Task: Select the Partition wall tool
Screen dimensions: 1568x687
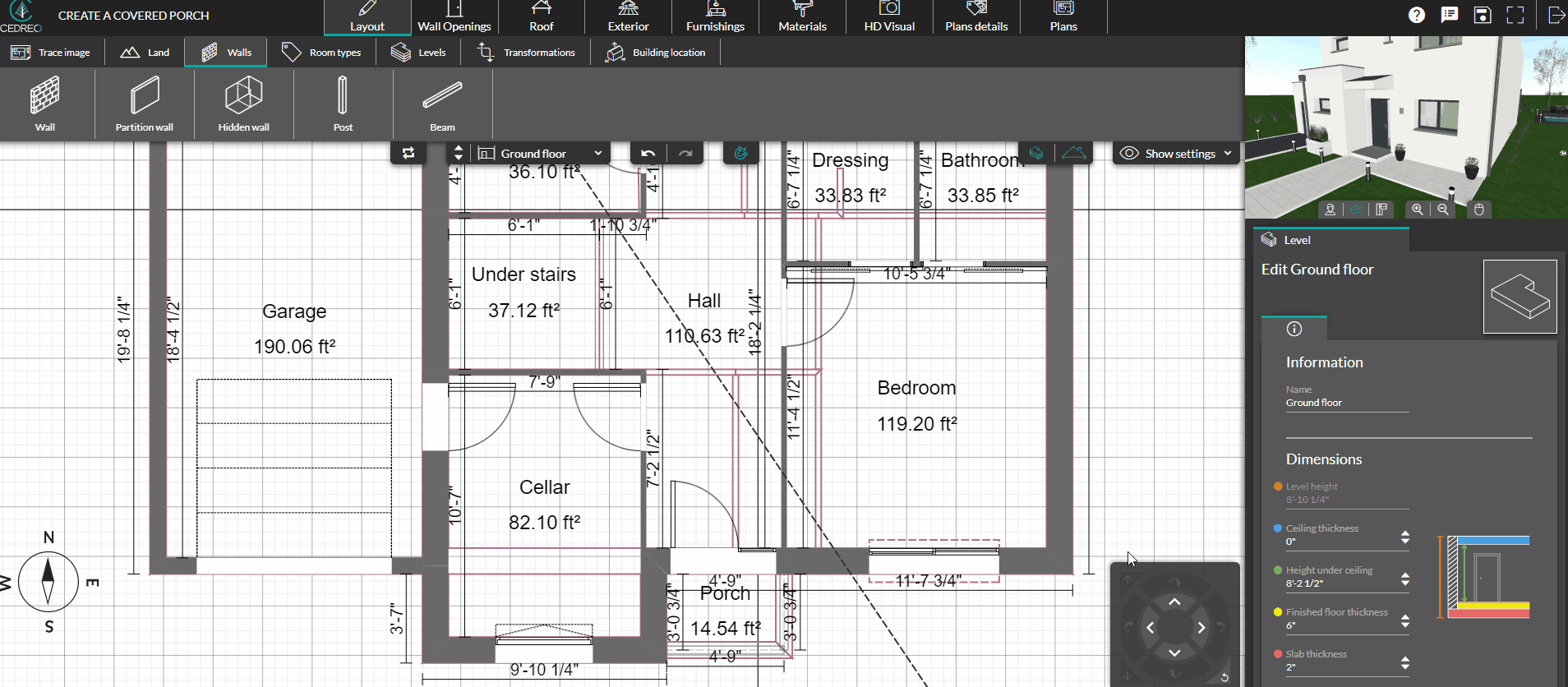Action: tap(145, 104)
